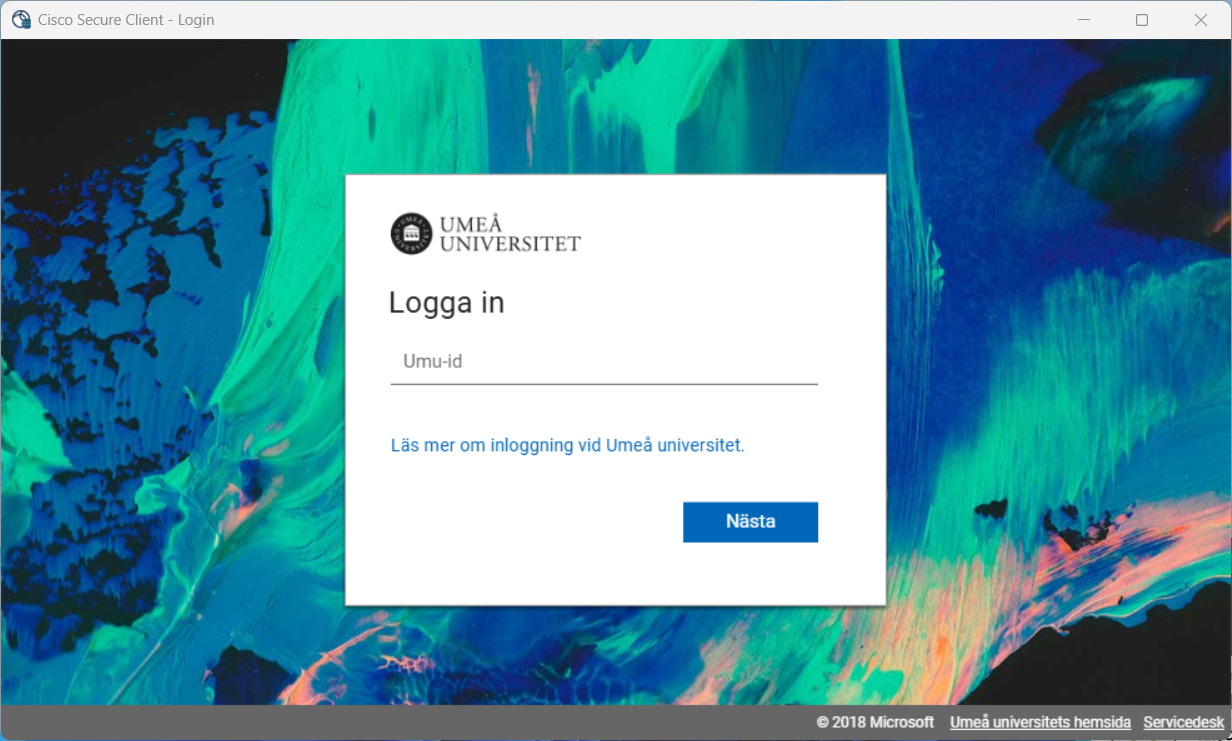
Task: Close the Cisco Secure Client window
Action: (x=1201, y=20)
